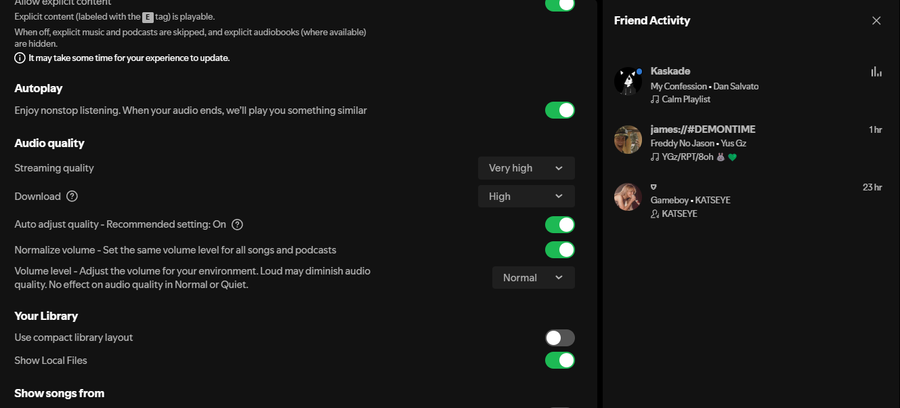The image size is (900, 408).
Task: Open the Calm Playlist link
Action: pyautogui.click(x=686, y=99)
